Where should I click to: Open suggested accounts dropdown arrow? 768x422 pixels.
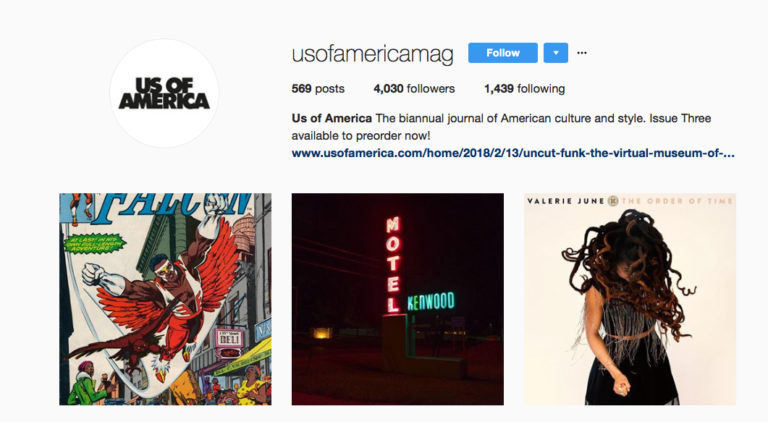(555, 53)
